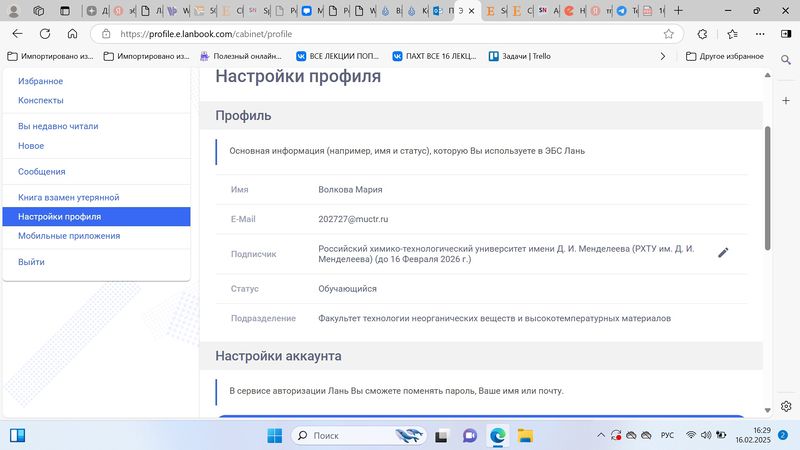
Task: Open sidebar settings gear icon
Action: pyautogui.click(x=786, y=406)
